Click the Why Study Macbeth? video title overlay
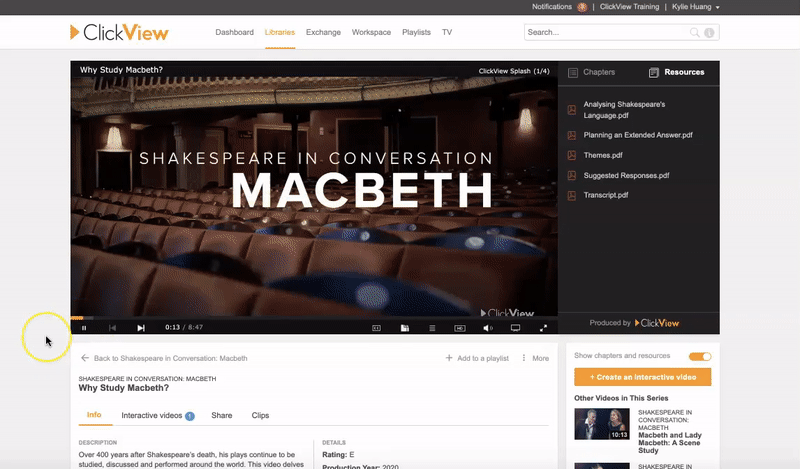This screenshot has height=469, width=800. 121,70
